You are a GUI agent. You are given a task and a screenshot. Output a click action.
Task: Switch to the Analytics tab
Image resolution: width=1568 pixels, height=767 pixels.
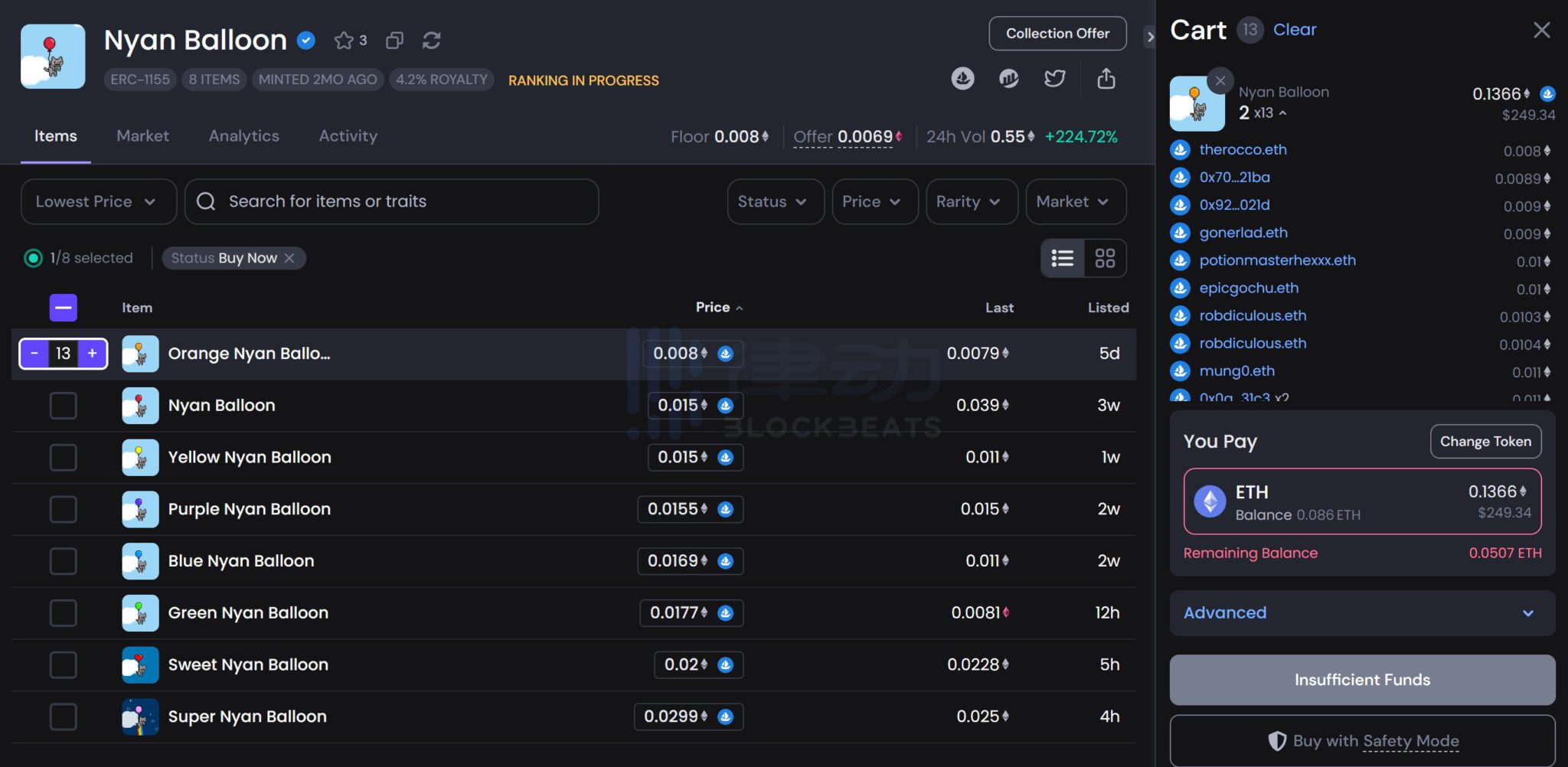pos(243,135)
